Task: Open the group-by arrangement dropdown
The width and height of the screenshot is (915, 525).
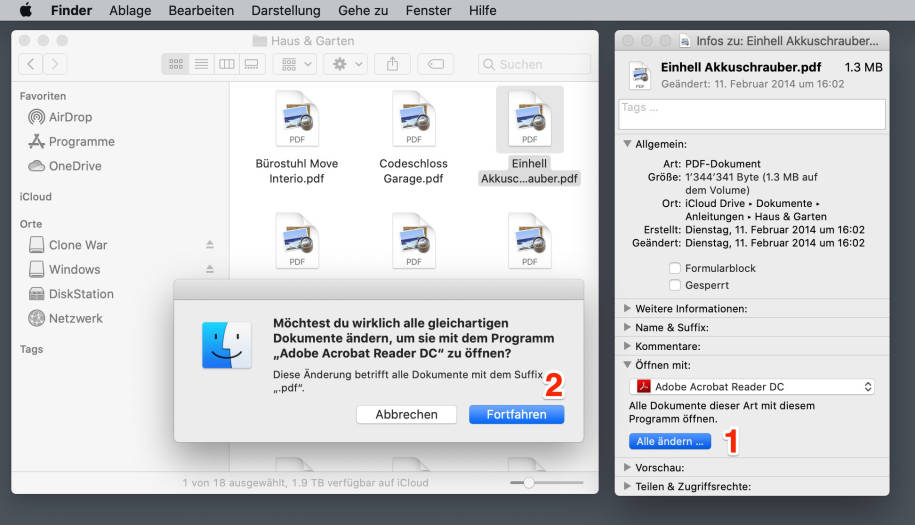Action: (296, 64)
